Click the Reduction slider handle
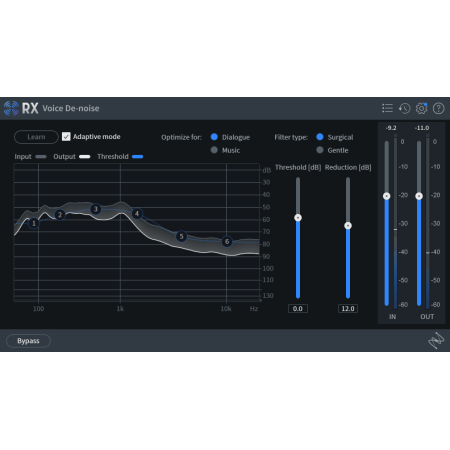Screen dimensions: 450x450 click(348, 226)
